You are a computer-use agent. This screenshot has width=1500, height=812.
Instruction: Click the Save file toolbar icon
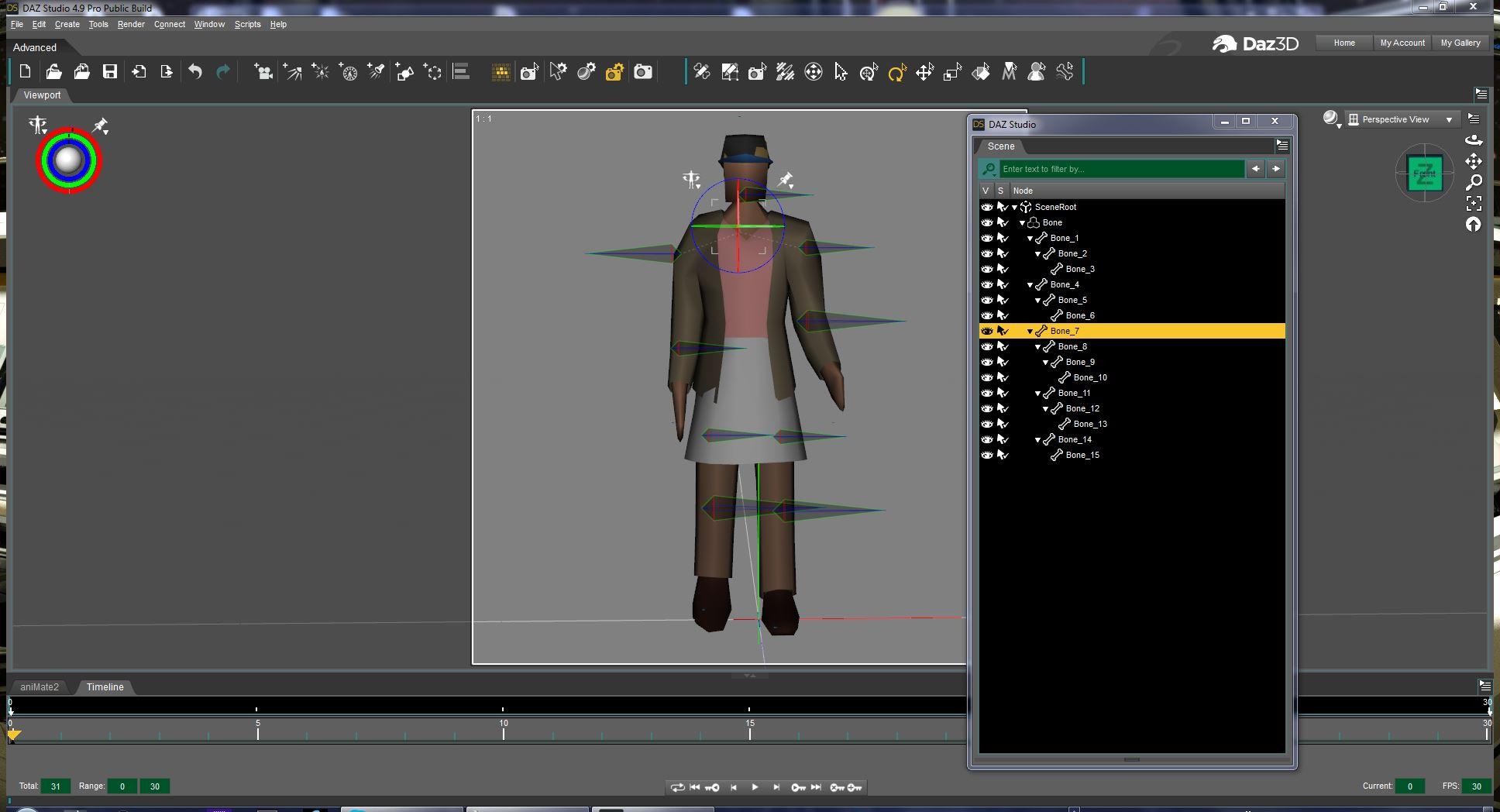point(110,72)
